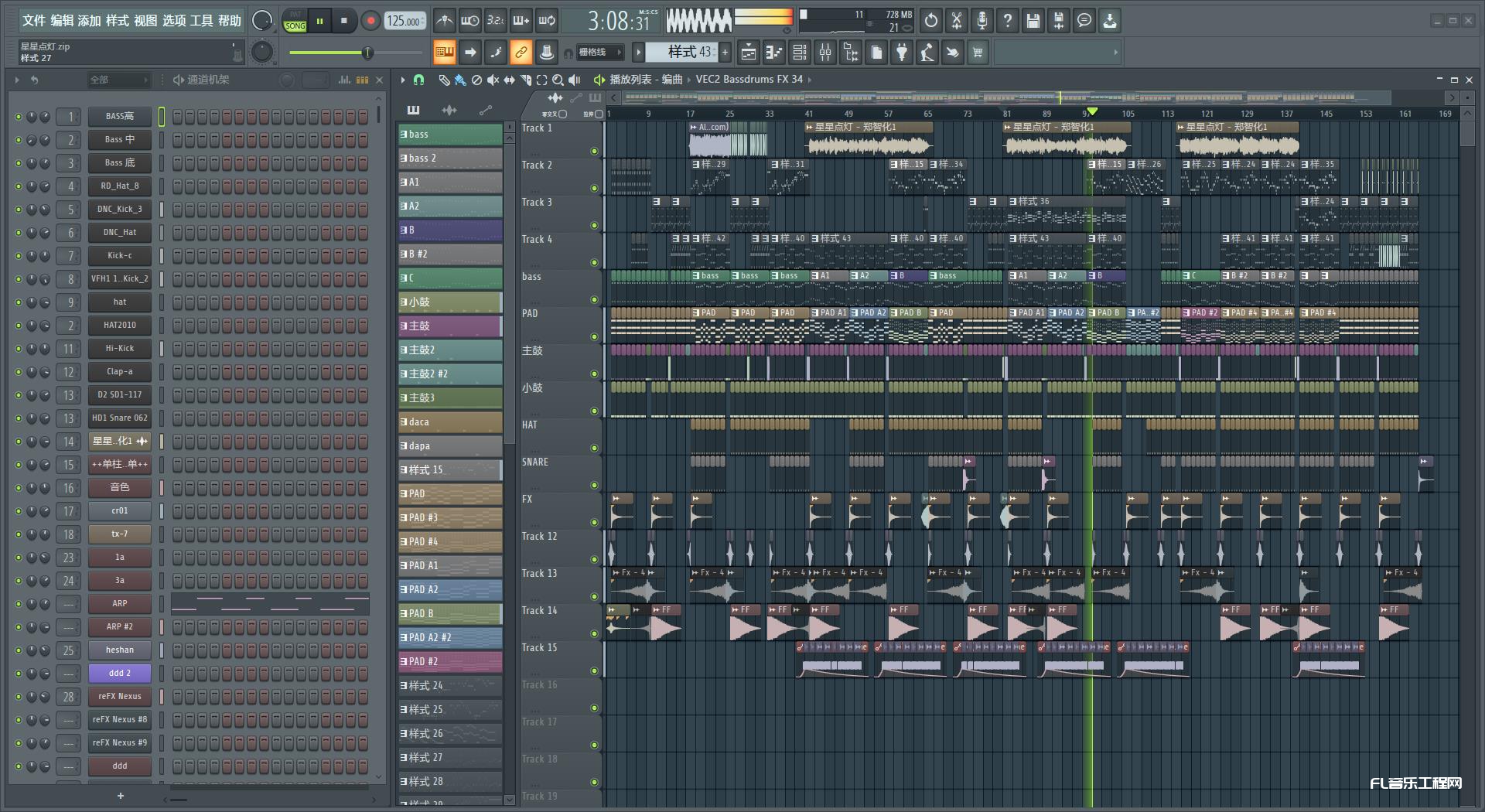1485x812 pixels.
Task: Click the microphone recording icon
Action: (982, 21)
